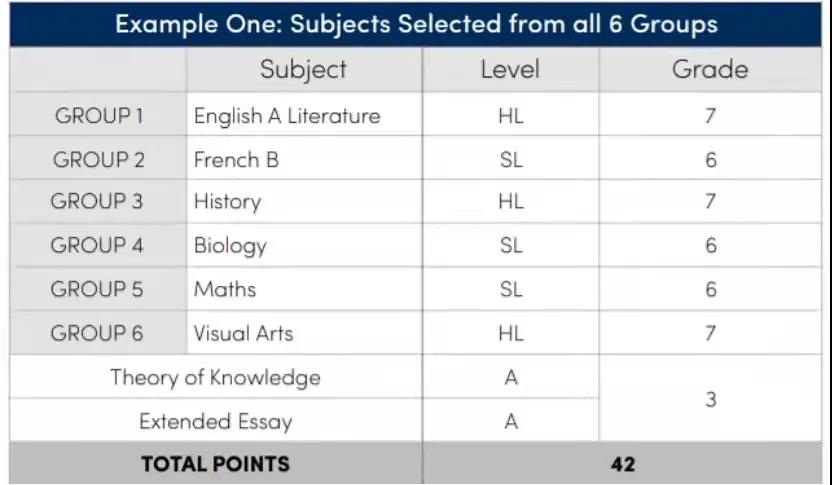Click the table title 'Example One' header
832x485 pixels.
pos(415,24)
